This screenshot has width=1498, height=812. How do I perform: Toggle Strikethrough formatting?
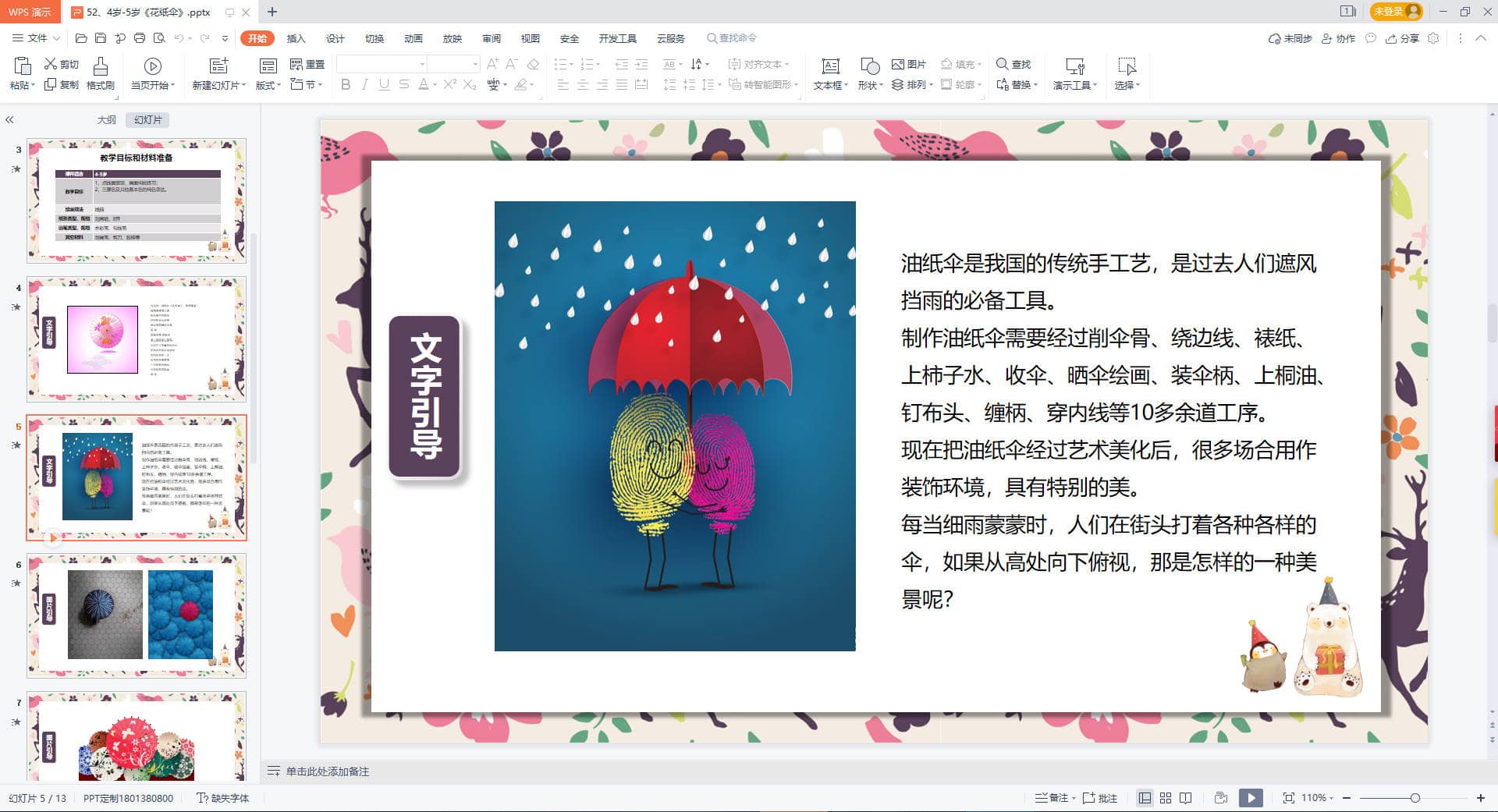pyautogui.click(x=403, y=84)
